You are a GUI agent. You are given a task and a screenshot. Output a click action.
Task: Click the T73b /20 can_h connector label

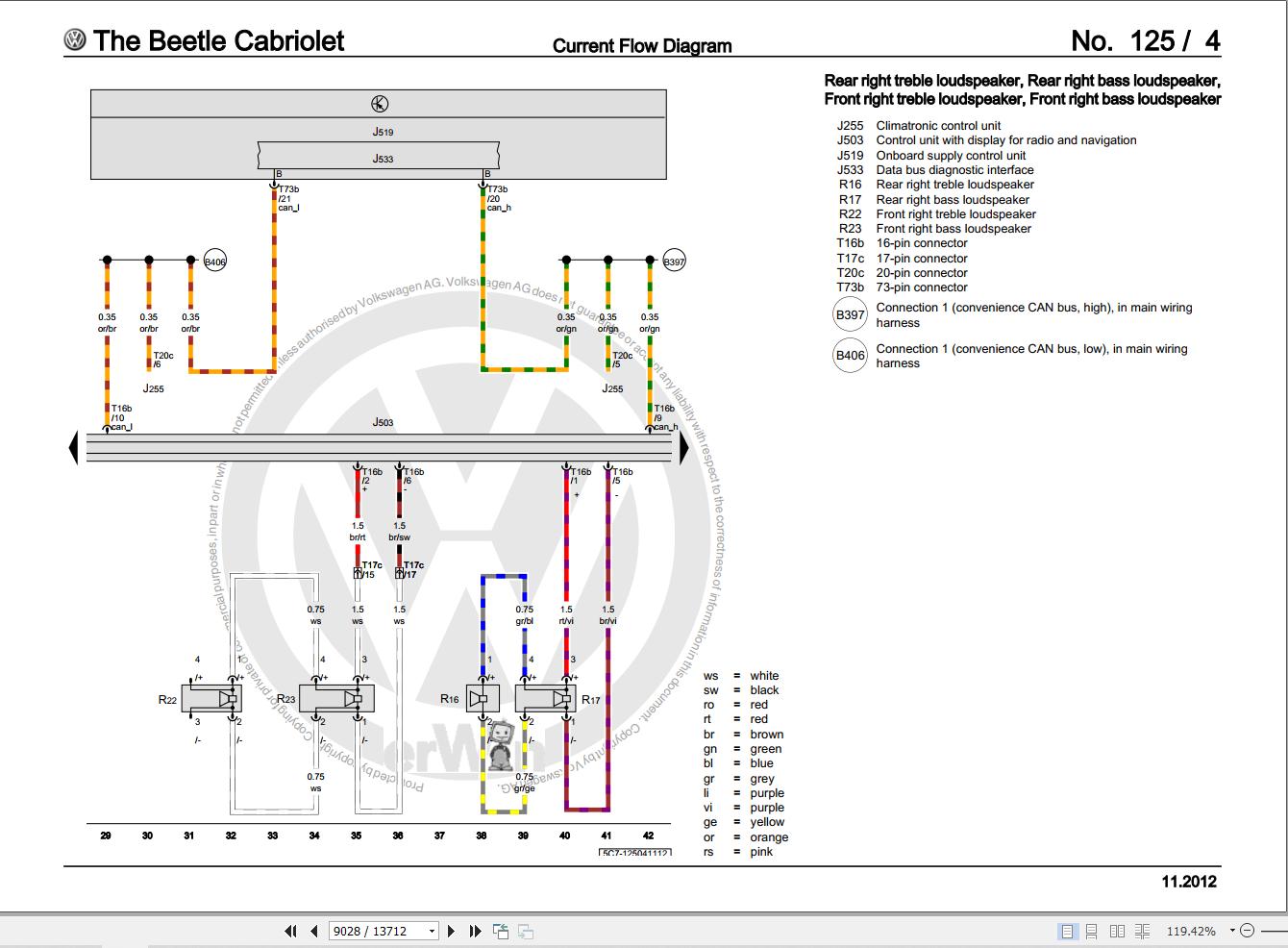(499, 199)
